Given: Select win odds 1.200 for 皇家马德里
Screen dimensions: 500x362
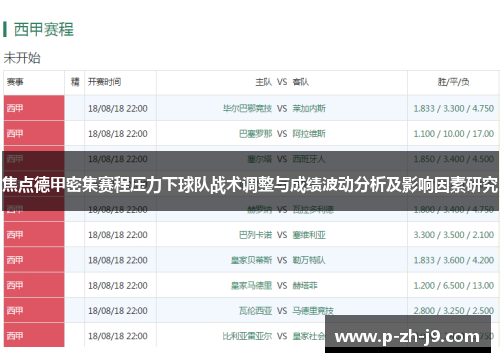Looking at the screenshot, I should click(424, 286).
